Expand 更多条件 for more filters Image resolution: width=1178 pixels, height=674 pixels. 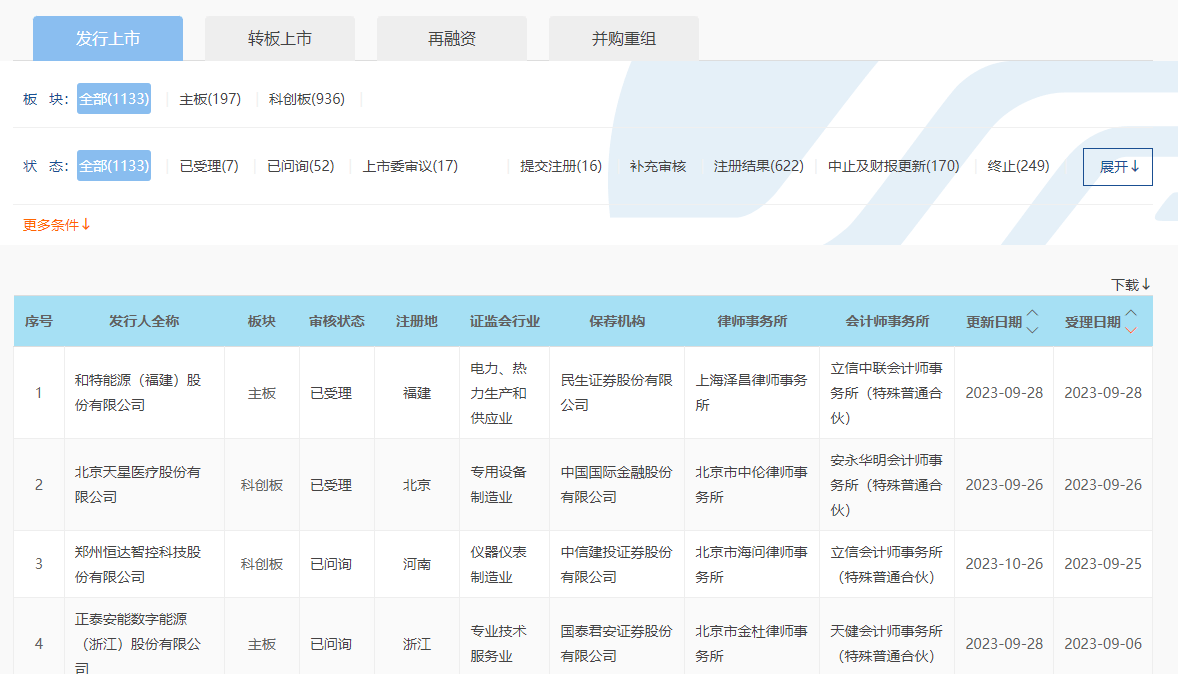pos(57,225)
